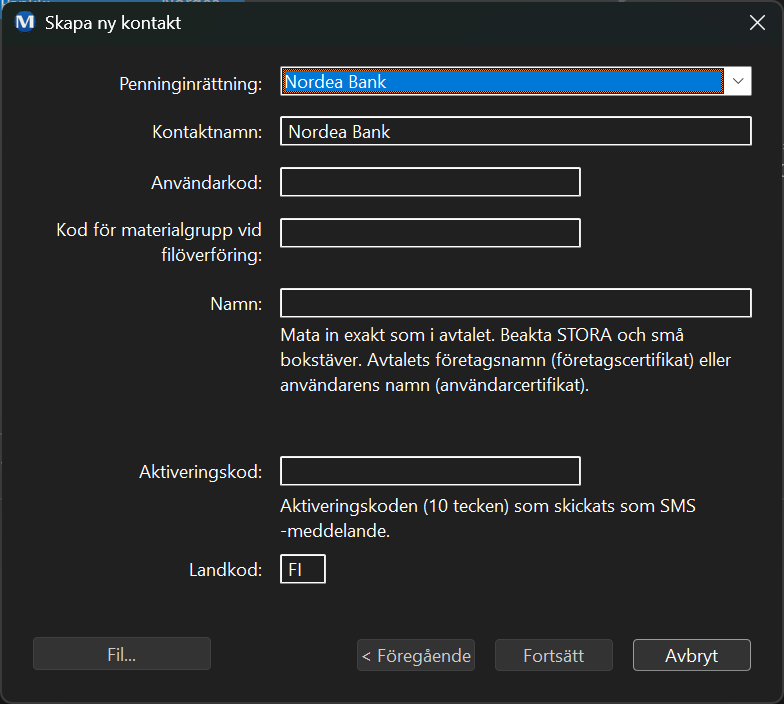Click the M application icon in title bar

pyautogui.click(x=24, y=22)
